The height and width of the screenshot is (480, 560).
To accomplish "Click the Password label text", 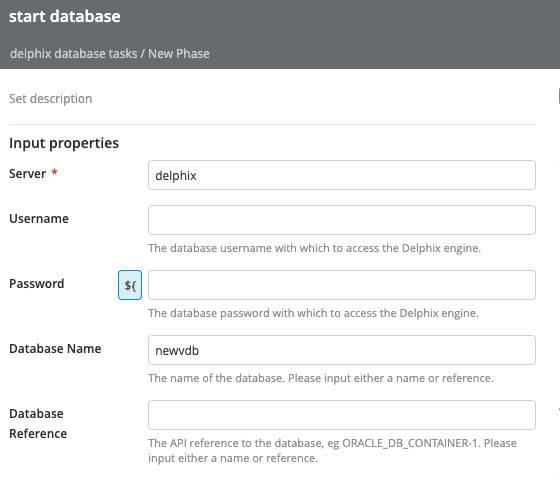I will [x=36, y=284].
